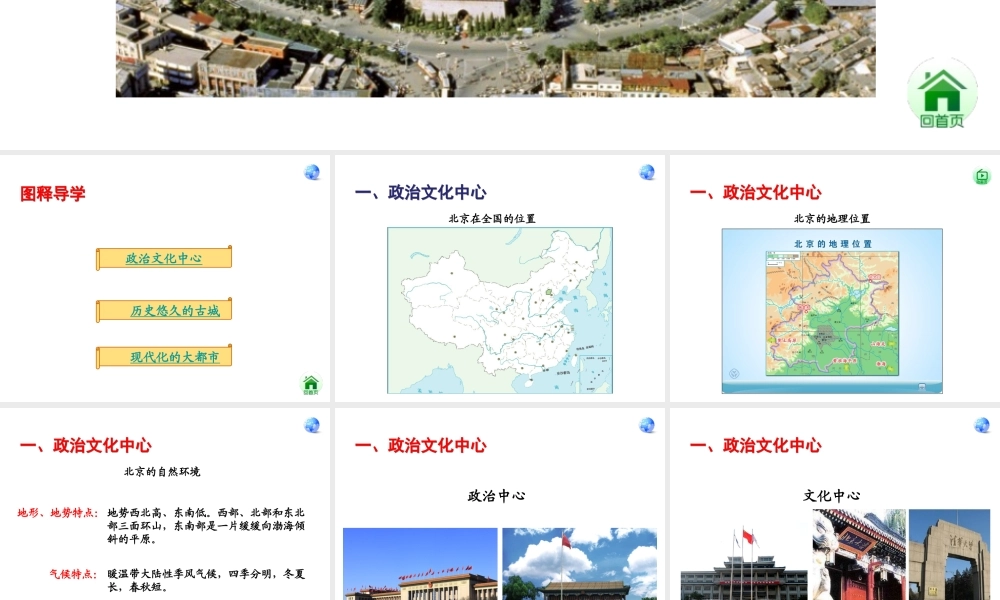
Task: Open the 政治文化中心 scroll link
Action: (x=164, y=258)
